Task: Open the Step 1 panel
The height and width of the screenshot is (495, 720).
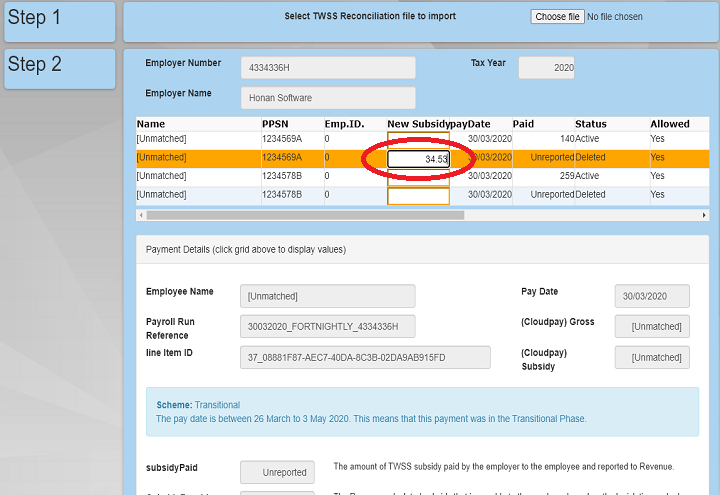Action: (x=59, y=20)
